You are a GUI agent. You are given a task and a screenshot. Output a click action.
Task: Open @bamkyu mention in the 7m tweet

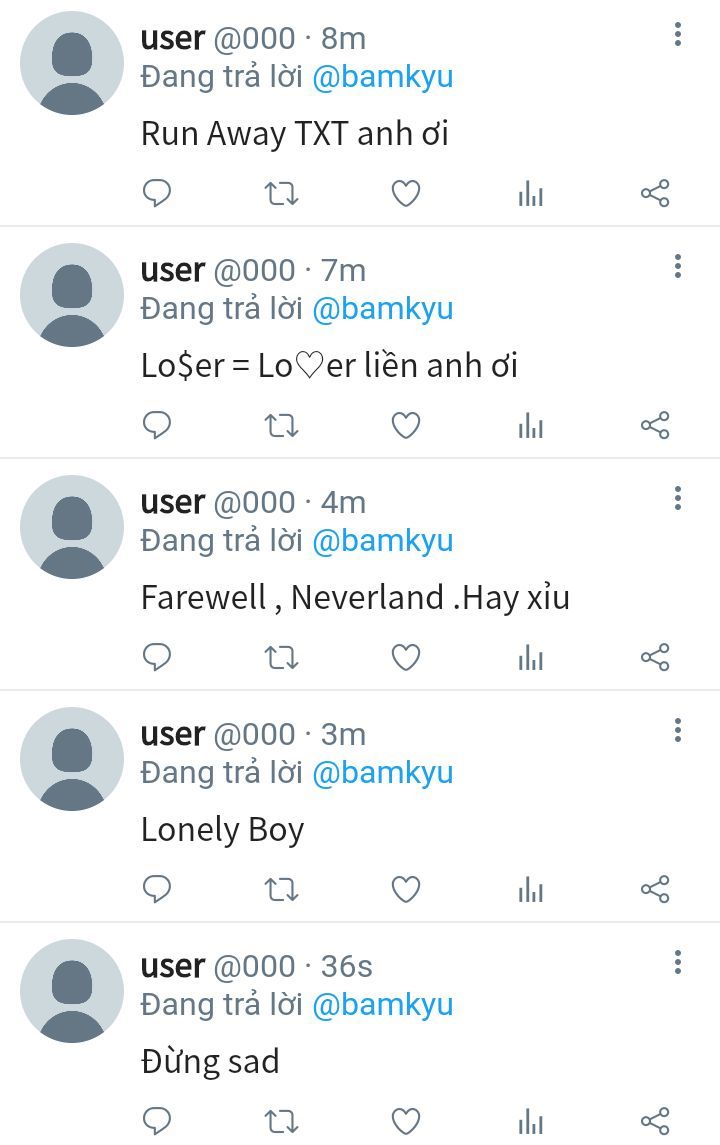(x=383, y=309)
